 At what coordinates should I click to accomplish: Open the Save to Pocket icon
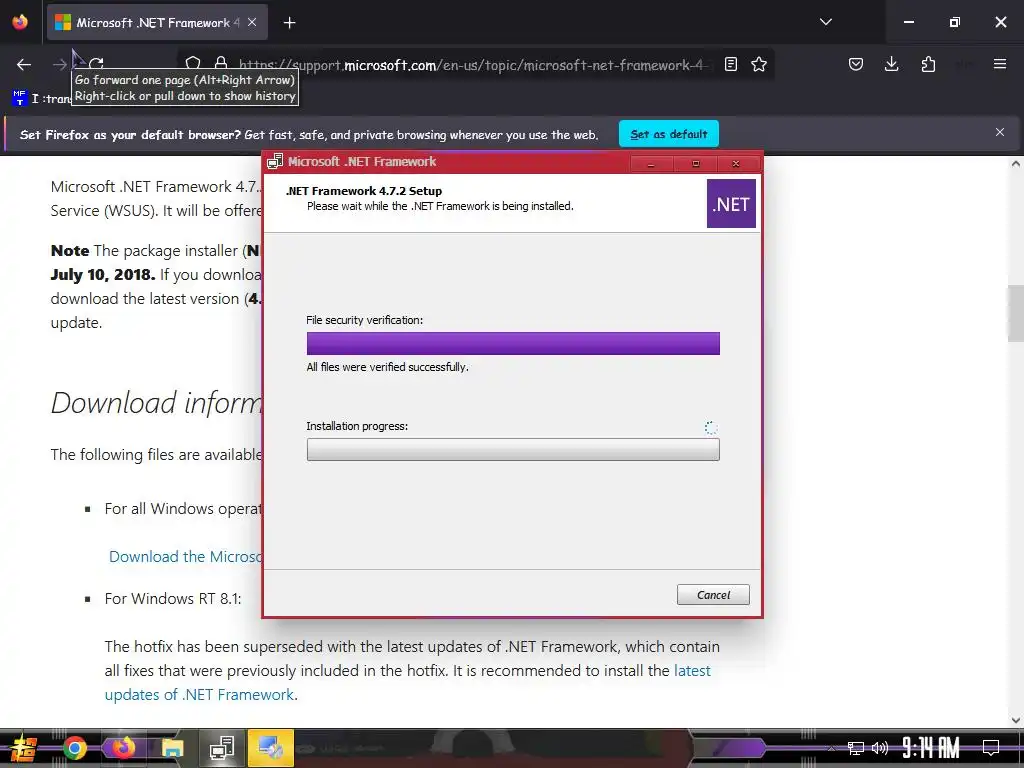coord(856,64)
